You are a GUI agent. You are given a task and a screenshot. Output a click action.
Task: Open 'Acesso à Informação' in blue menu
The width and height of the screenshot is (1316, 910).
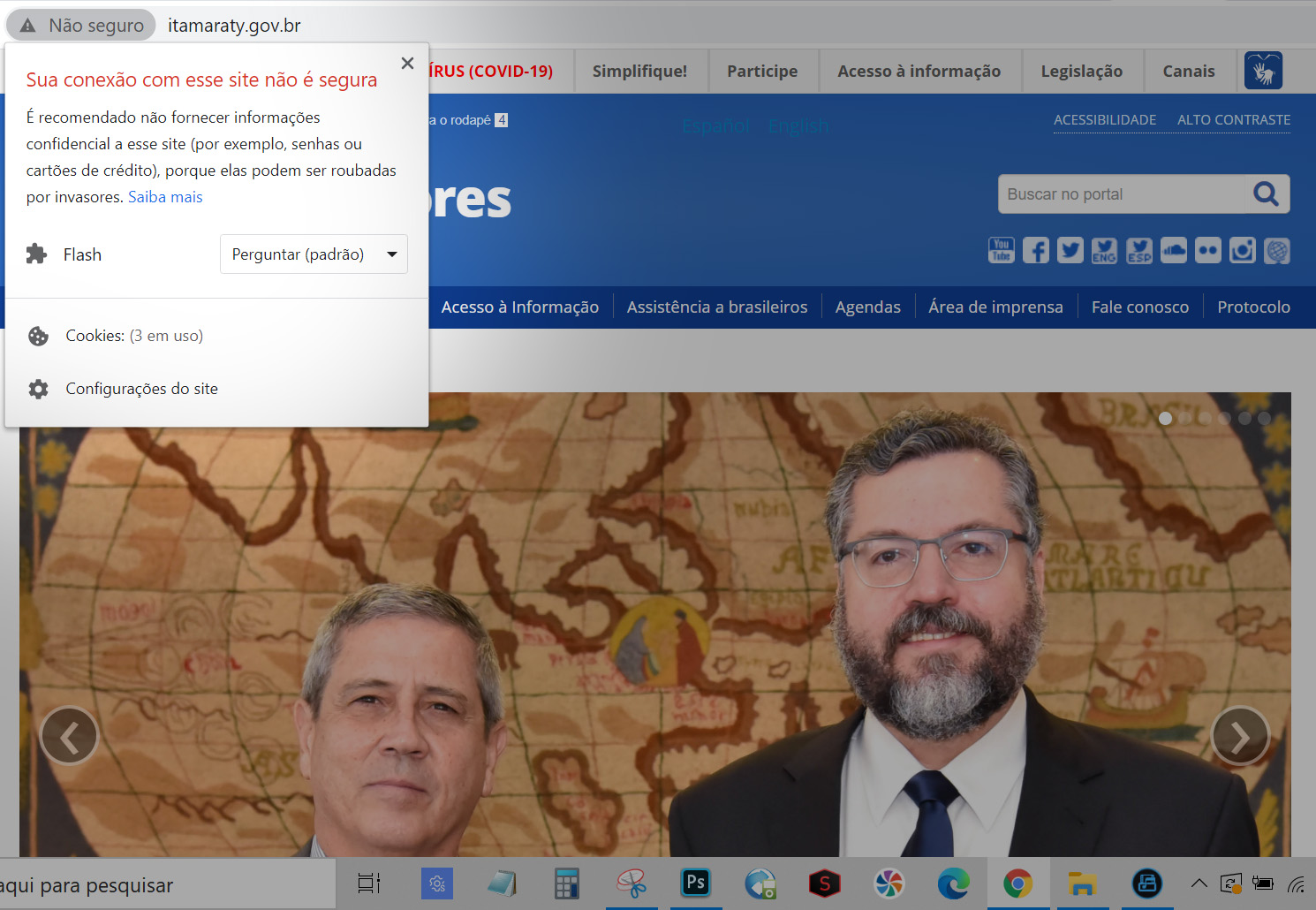[520, 307]
